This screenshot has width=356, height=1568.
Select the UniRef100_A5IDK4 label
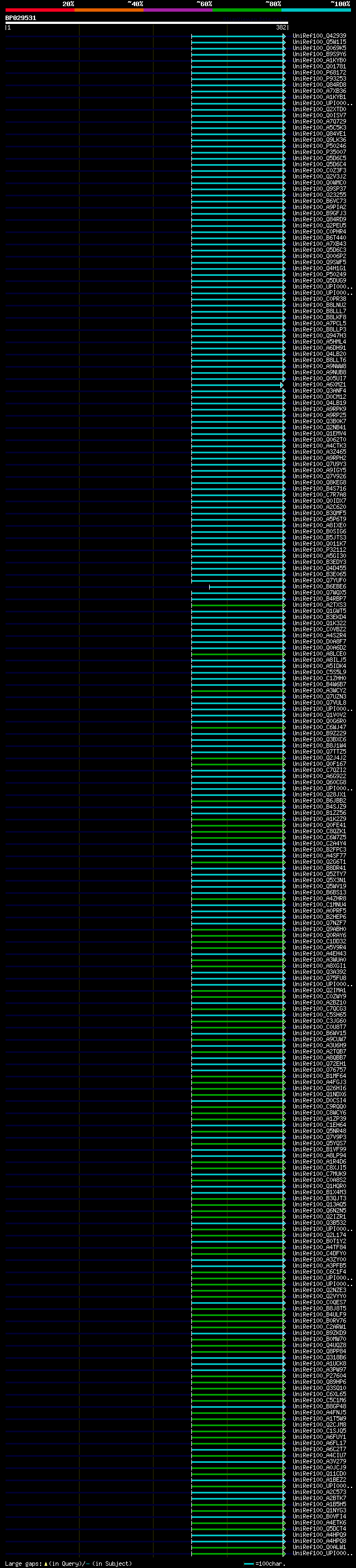click(x=319, y=666)
